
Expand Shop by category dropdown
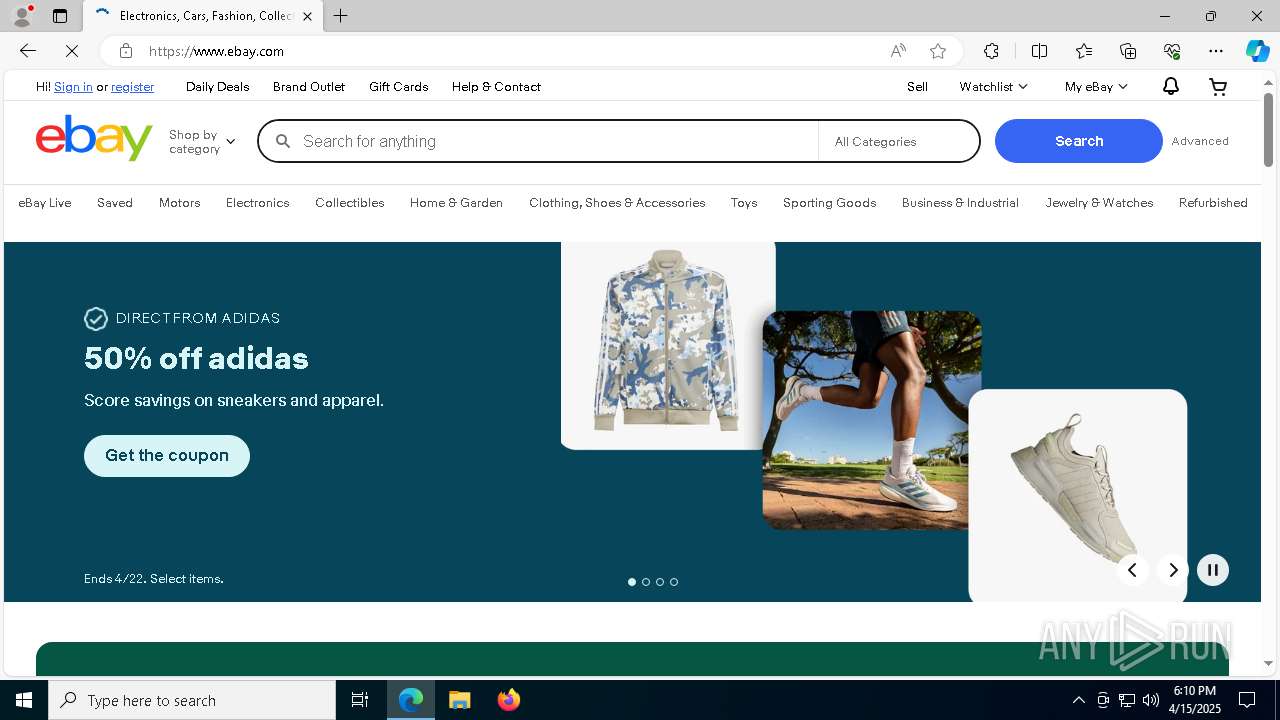202,141
